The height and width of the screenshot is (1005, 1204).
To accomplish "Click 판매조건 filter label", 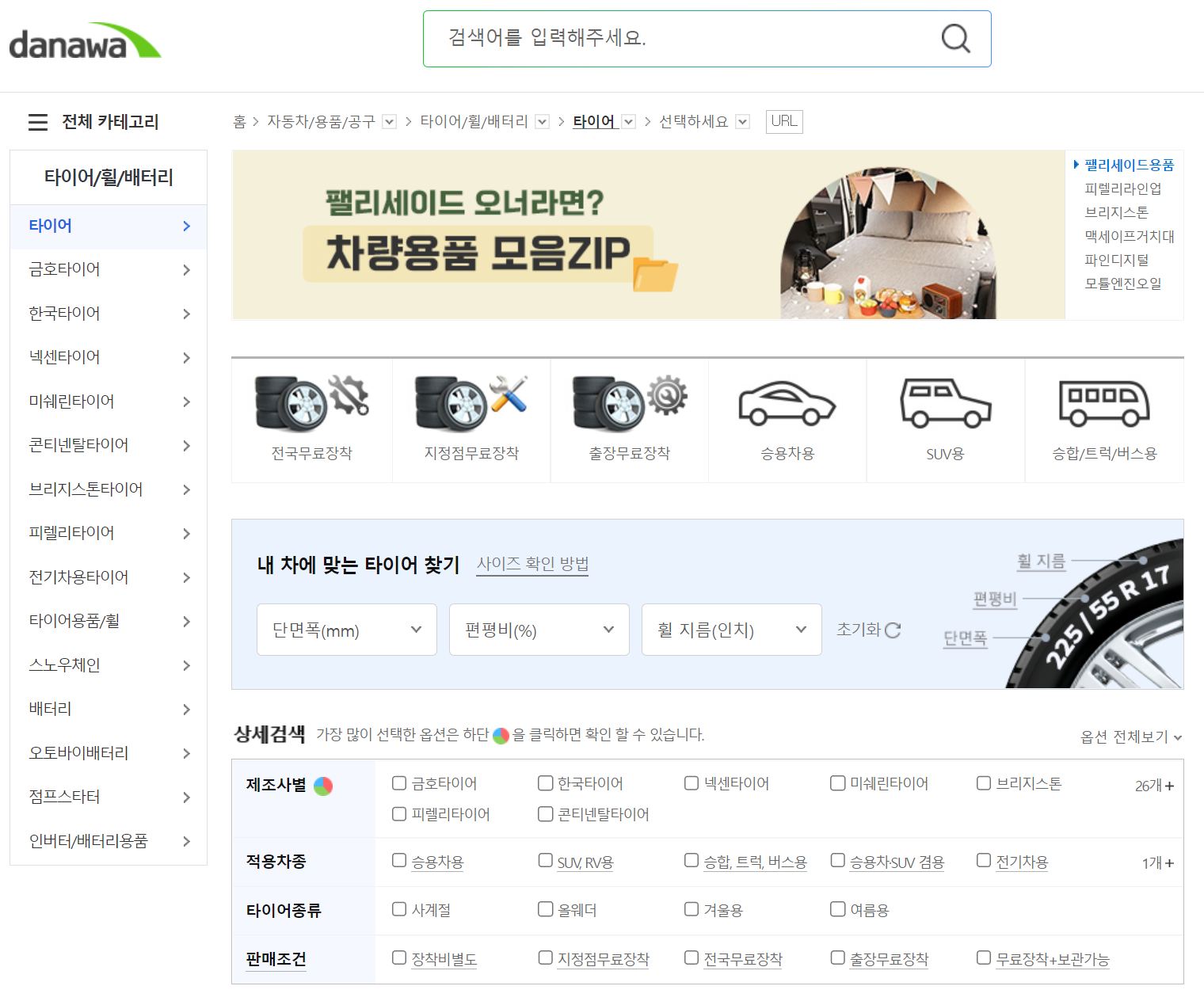I will point(276,960).
